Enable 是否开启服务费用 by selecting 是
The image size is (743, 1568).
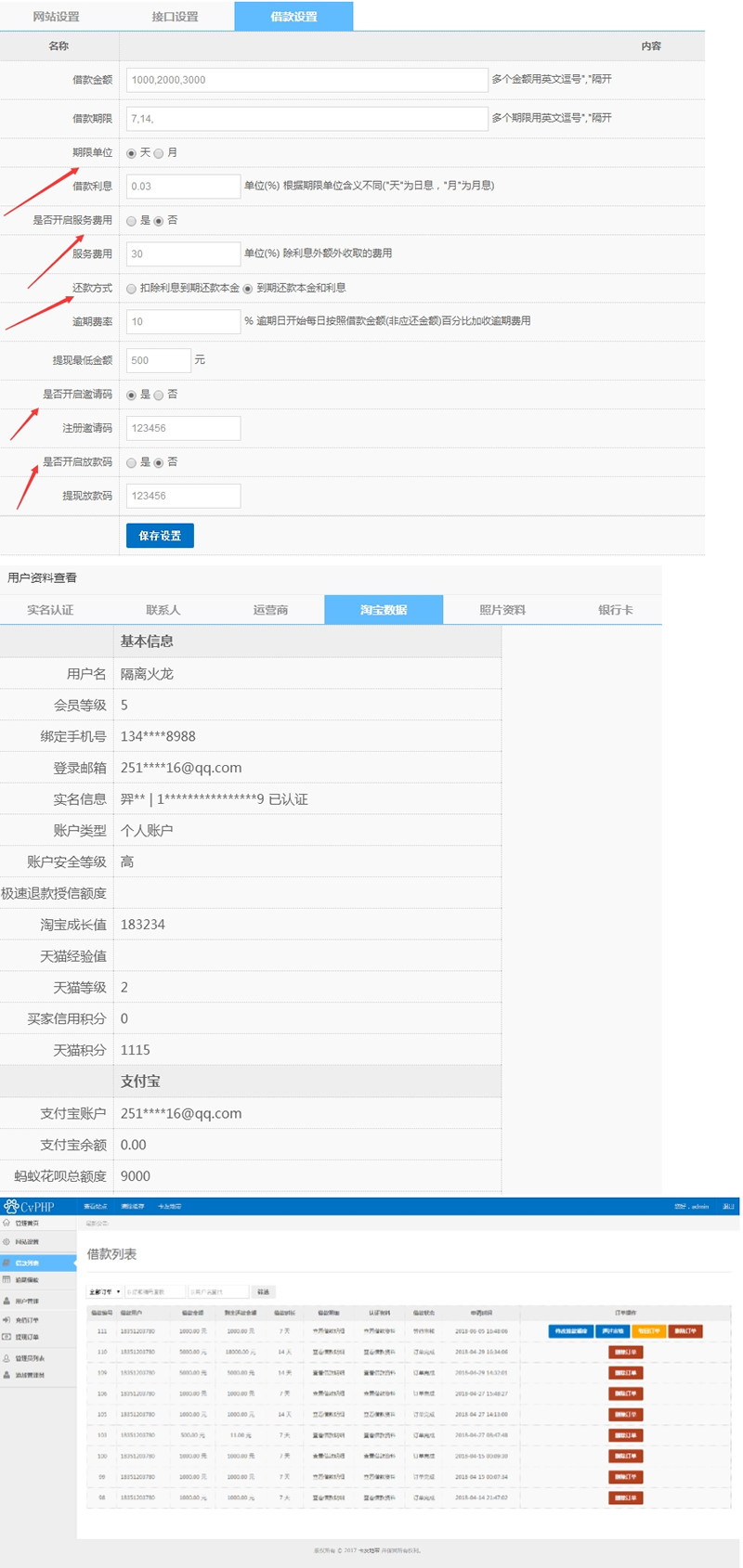[x=132, y=221]
